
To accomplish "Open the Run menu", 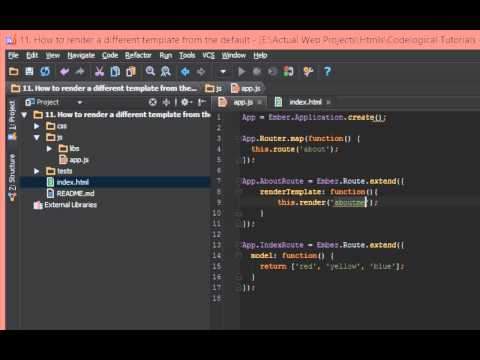I will 166,55.
